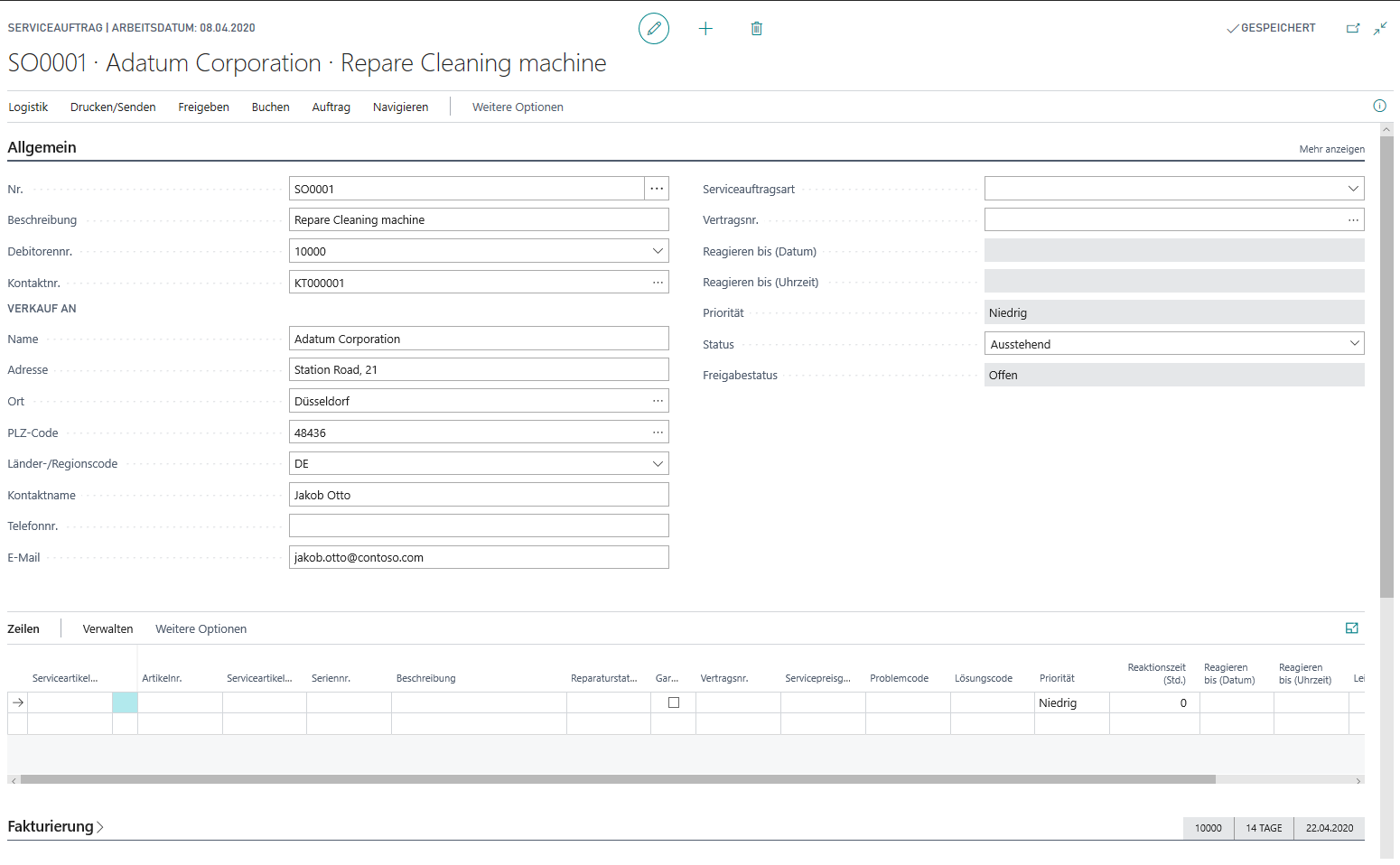Click the Seriennr. column header
Viewport: 1400px width, 865px height.
pyautogui.click(x=331, y=678)
